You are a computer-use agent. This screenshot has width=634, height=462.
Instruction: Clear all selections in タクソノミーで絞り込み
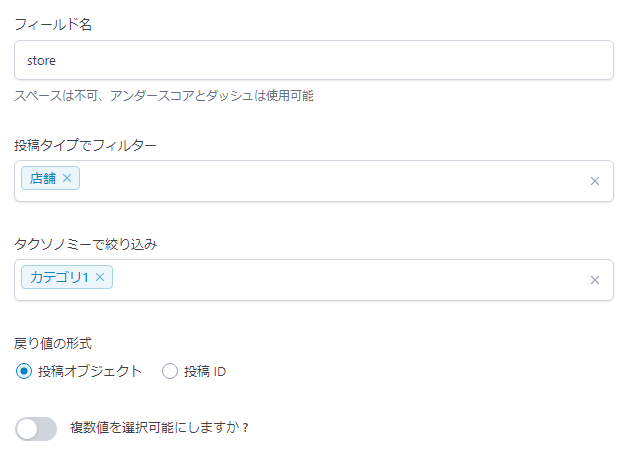click(x=594, y=280)
